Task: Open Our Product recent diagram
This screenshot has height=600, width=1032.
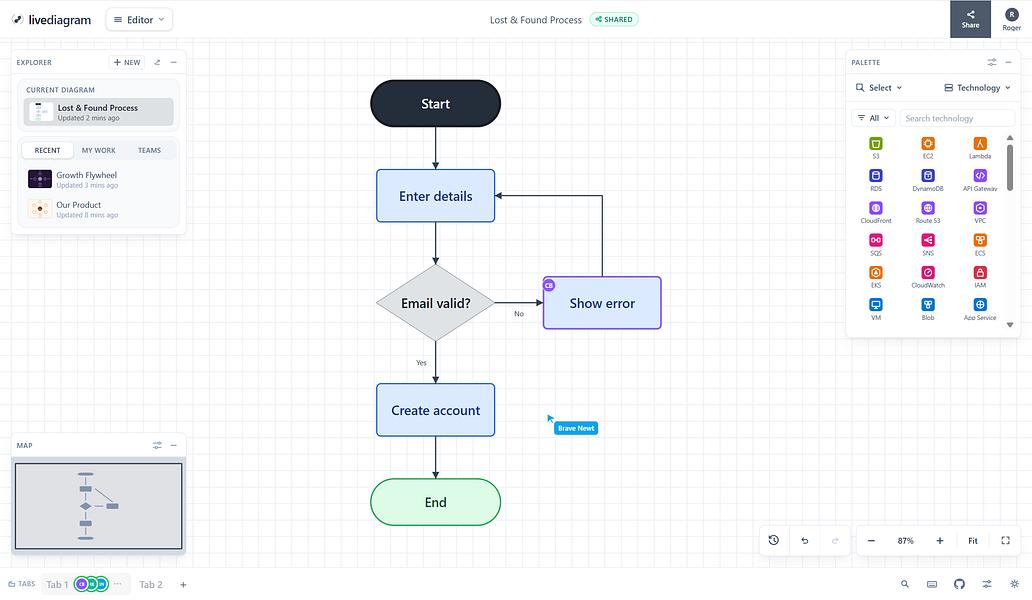Action: tap(99, 209)
